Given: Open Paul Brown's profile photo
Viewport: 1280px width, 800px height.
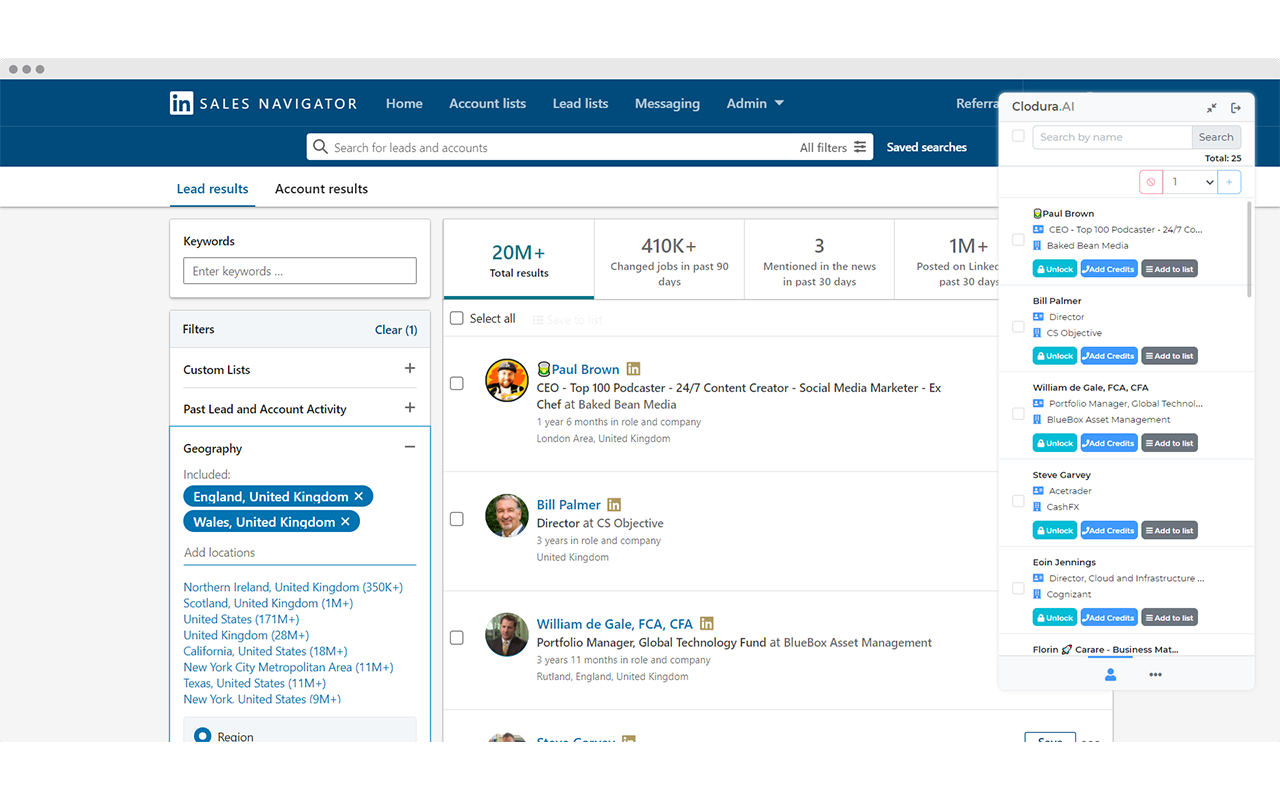Looking at the screenshot, I should coord(507,381).
